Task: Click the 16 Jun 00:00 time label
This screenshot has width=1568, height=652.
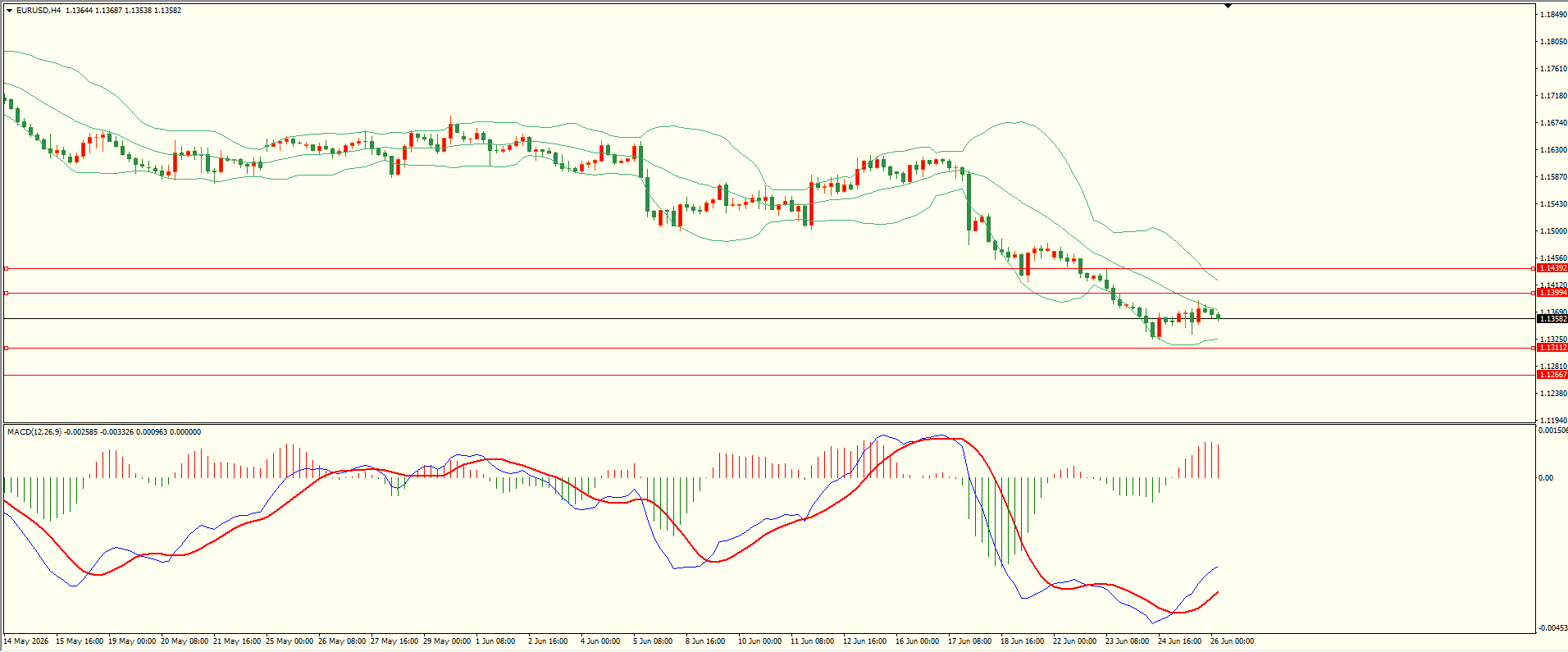Action: 917,641
